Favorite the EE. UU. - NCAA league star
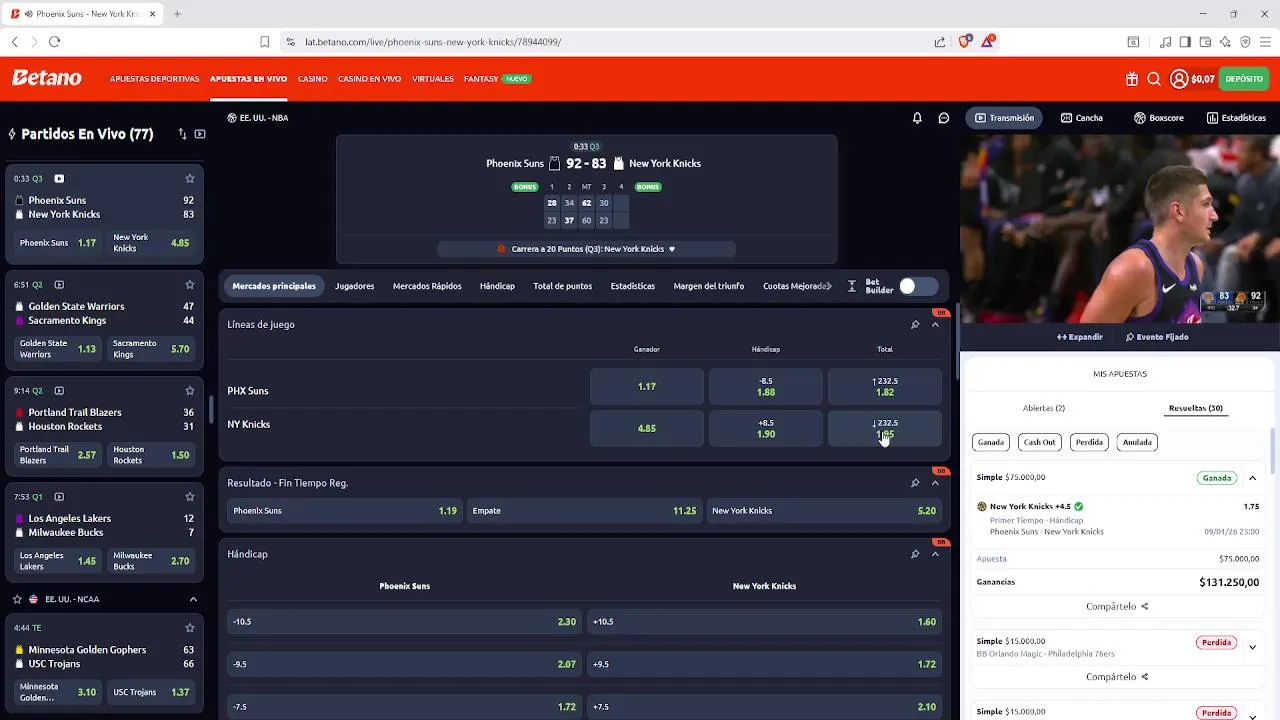The image size is (1280, 720). pos(17,599)
